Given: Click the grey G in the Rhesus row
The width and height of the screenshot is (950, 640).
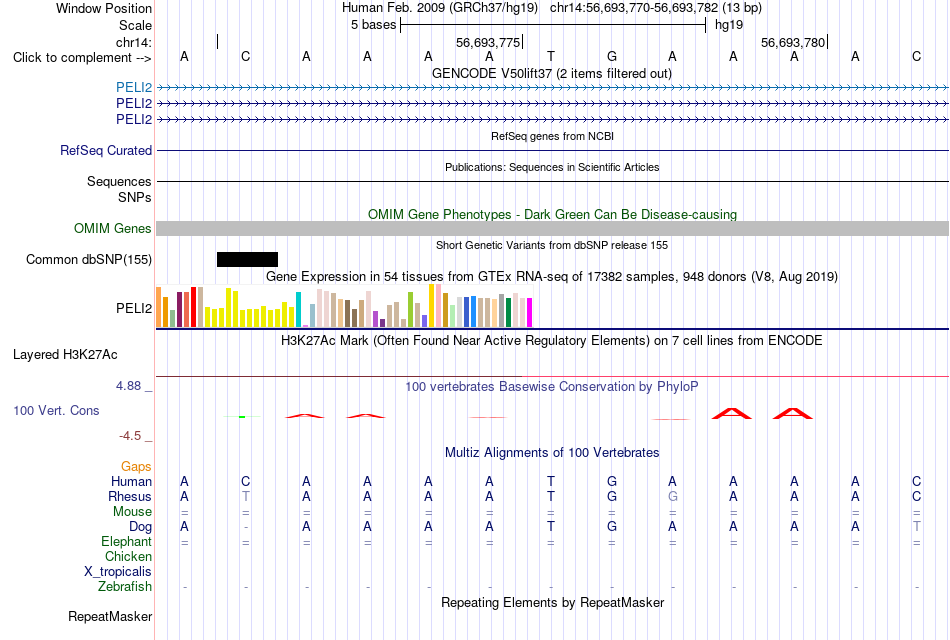Looking at the screenshot, I should click(673, 496).
